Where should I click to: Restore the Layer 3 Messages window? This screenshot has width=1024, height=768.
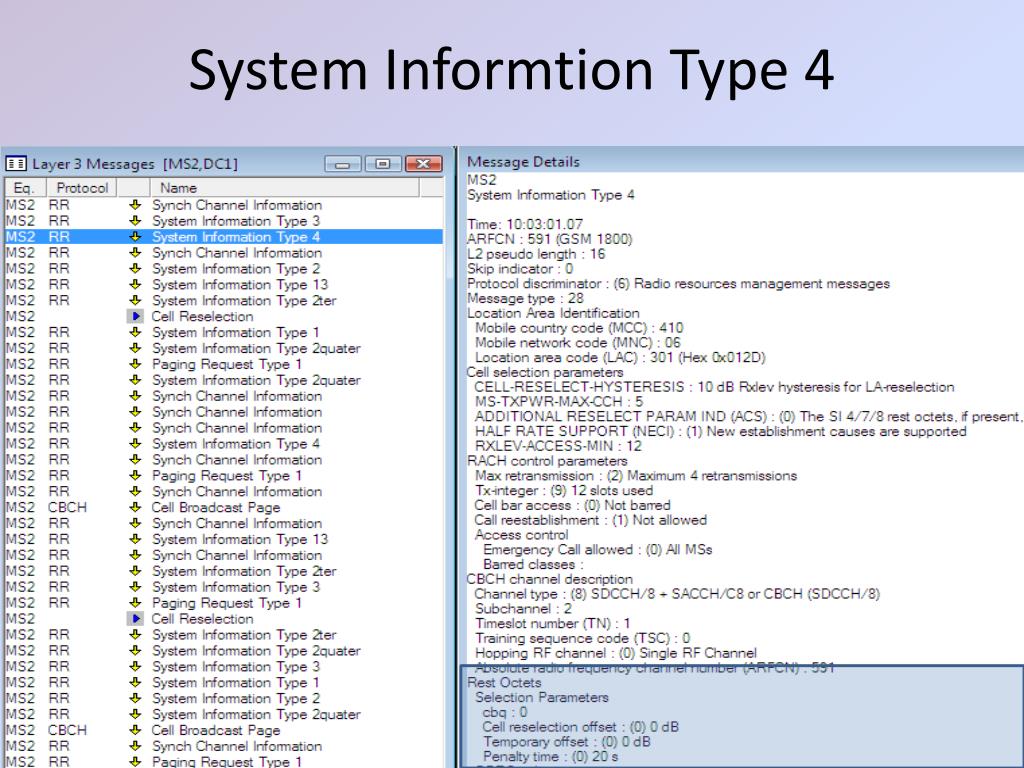[x=383, y=163]
